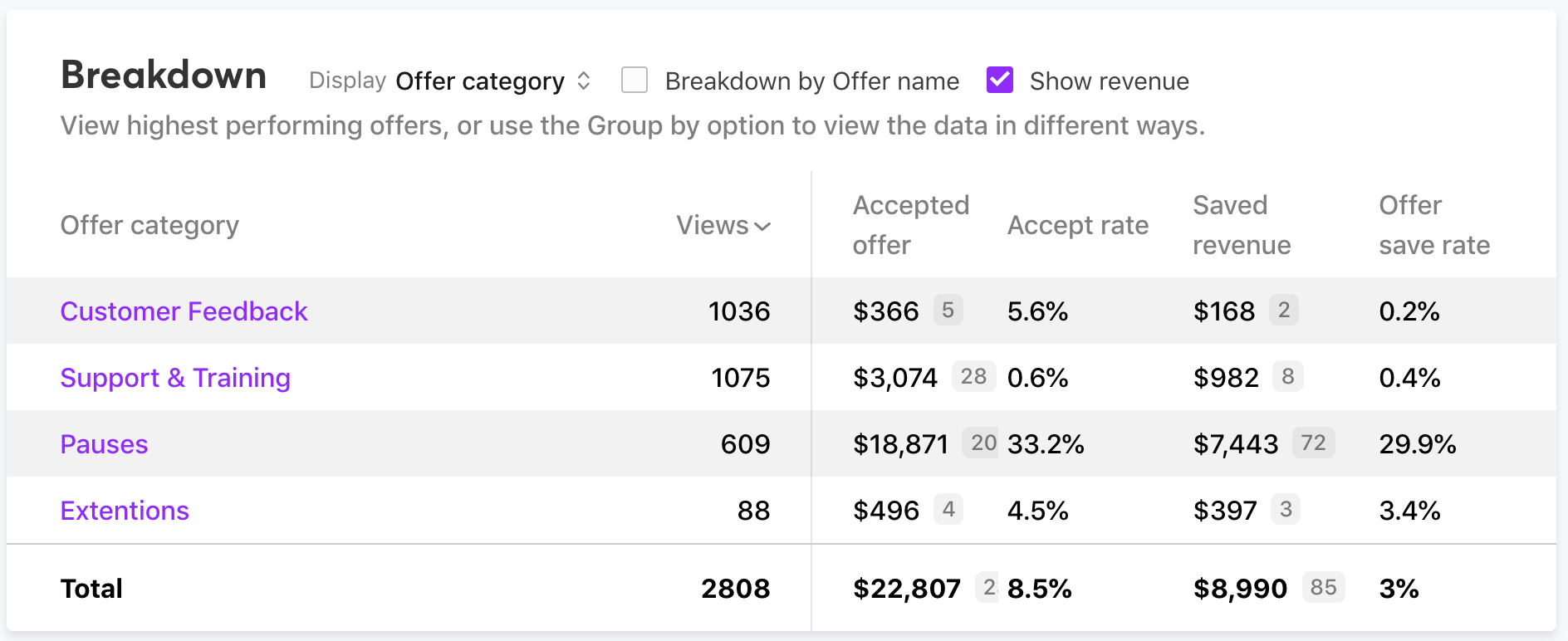Click the Saved revenue column header
Screen dimensions: 1568x641
pos(1241,225)
